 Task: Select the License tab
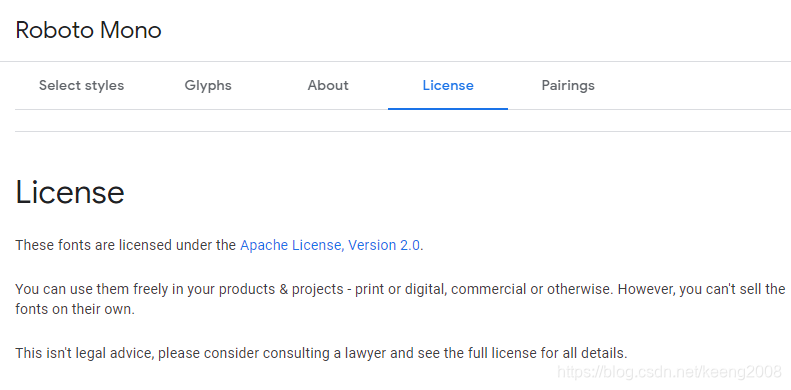(448, 85)
